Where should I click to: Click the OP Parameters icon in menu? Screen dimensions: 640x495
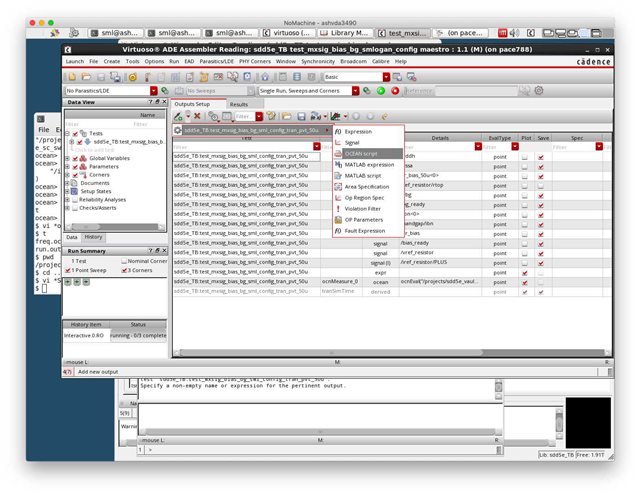338,219
